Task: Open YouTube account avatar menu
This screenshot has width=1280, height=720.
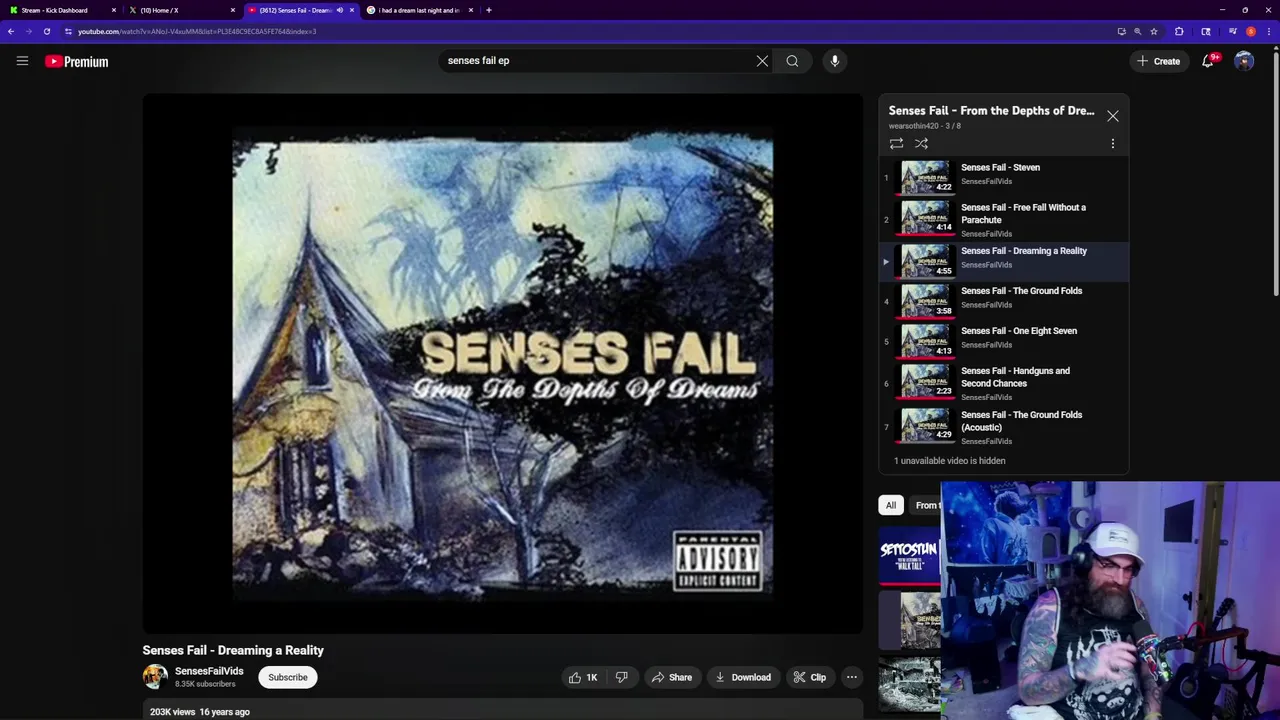Action: (x=1244, y=61)
